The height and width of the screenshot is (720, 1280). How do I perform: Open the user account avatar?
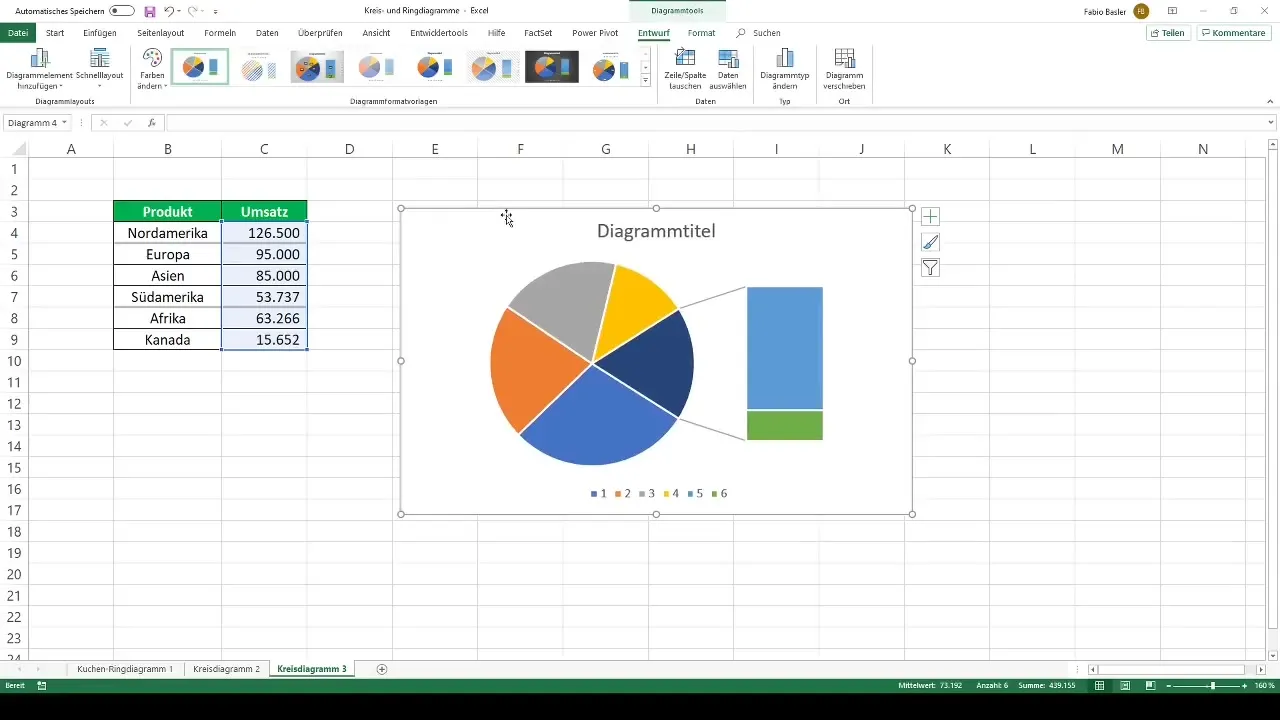1141,11
